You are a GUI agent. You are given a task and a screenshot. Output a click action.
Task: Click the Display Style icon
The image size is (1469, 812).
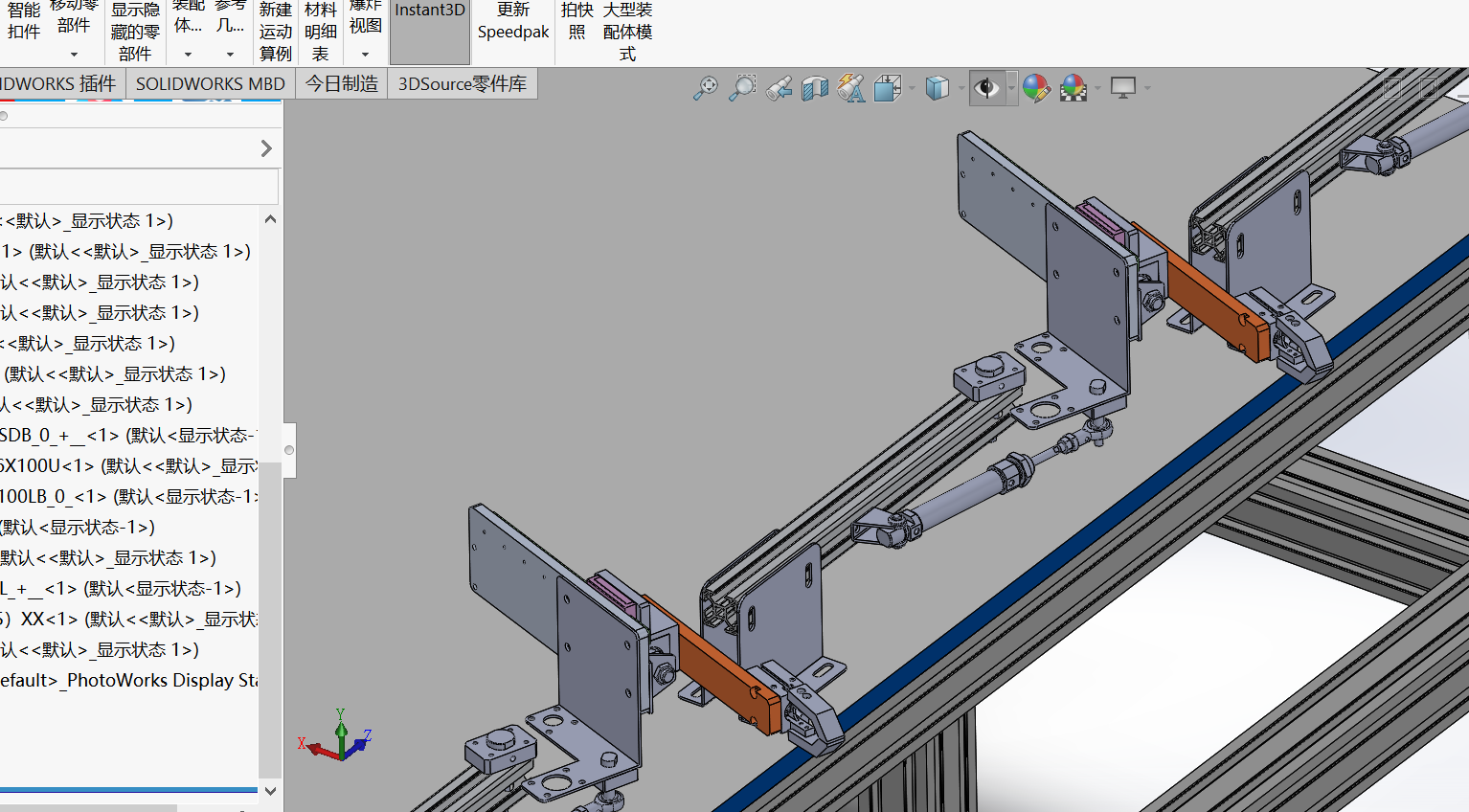pyautogui.click(x=938, y=88)
